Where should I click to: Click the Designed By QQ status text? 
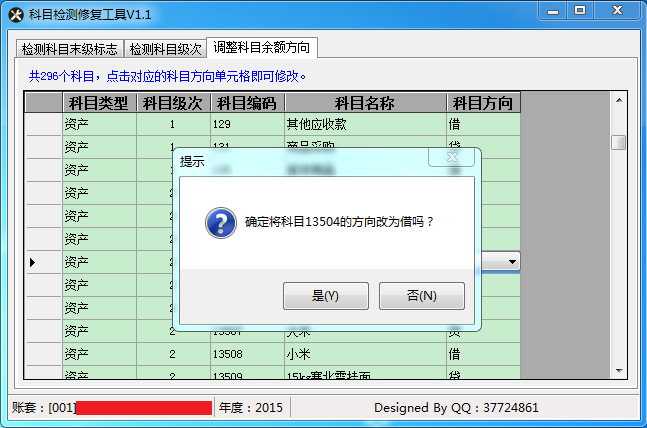click(456, 408)
